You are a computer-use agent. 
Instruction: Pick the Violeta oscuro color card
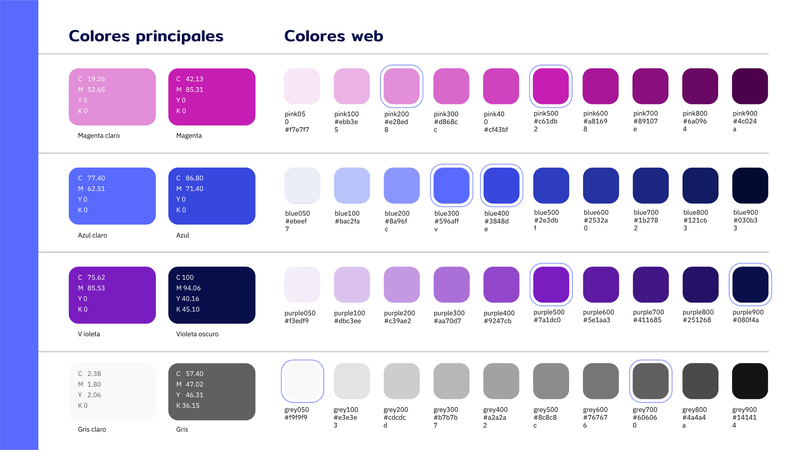[x=212, y=295]
